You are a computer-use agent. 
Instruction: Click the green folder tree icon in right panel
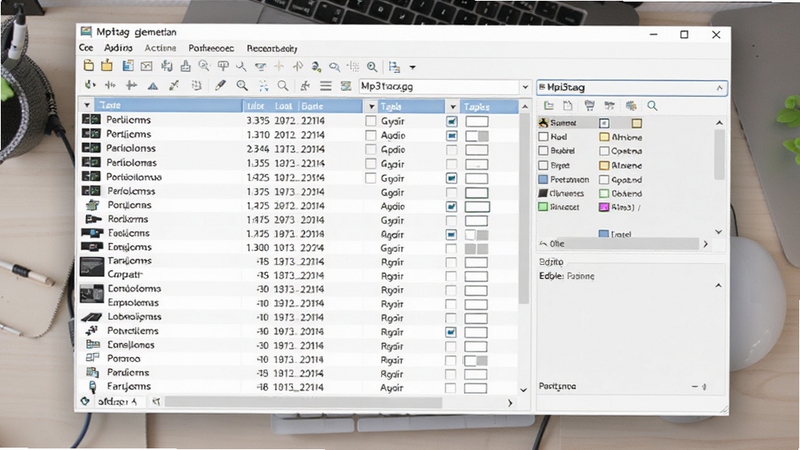(x=549, y=106)
